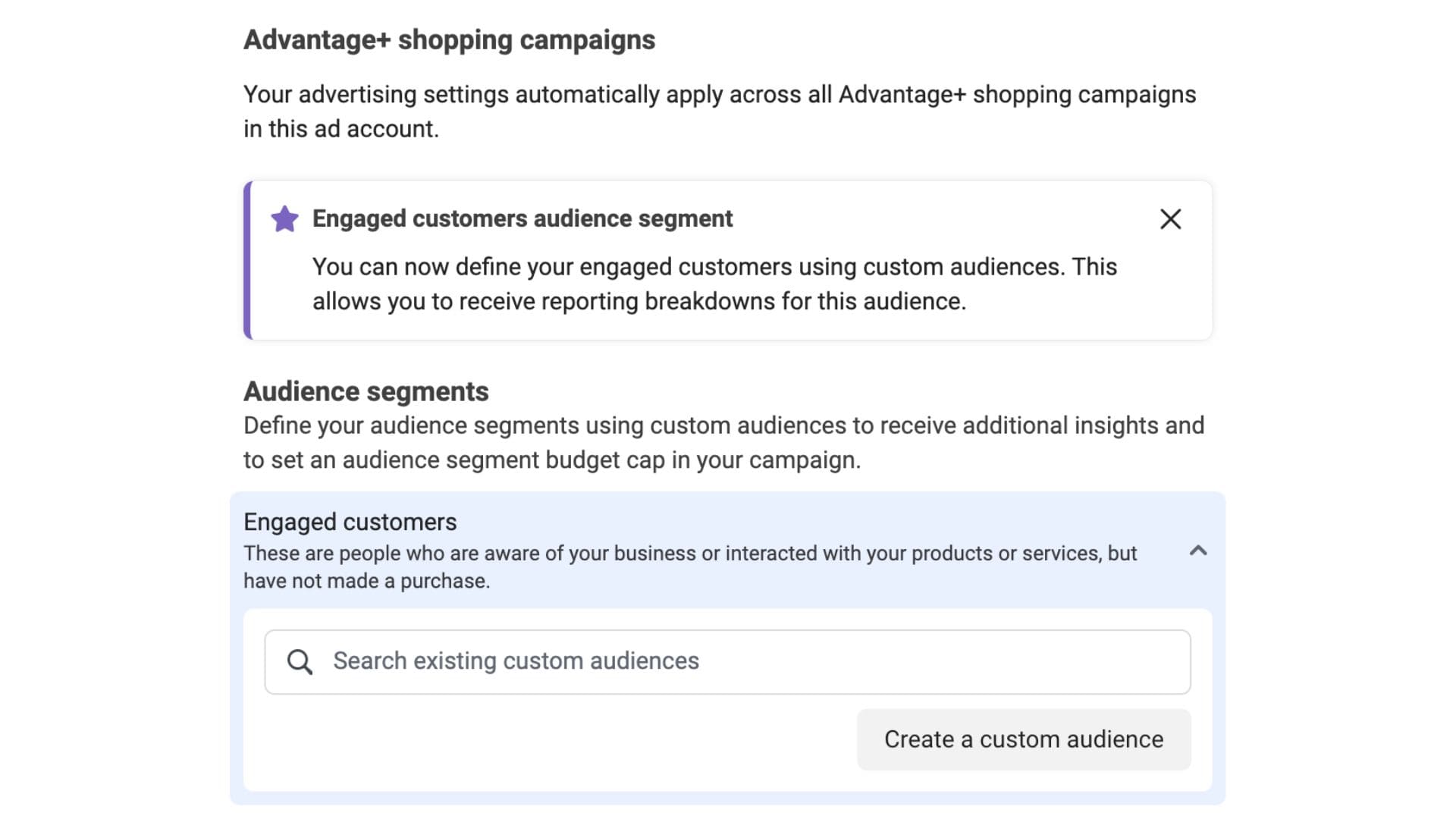The width and height of the screenshot is (1456, 819).
Task: Focus the Search existing custom audiences field
Action: (x=834, y=662)
